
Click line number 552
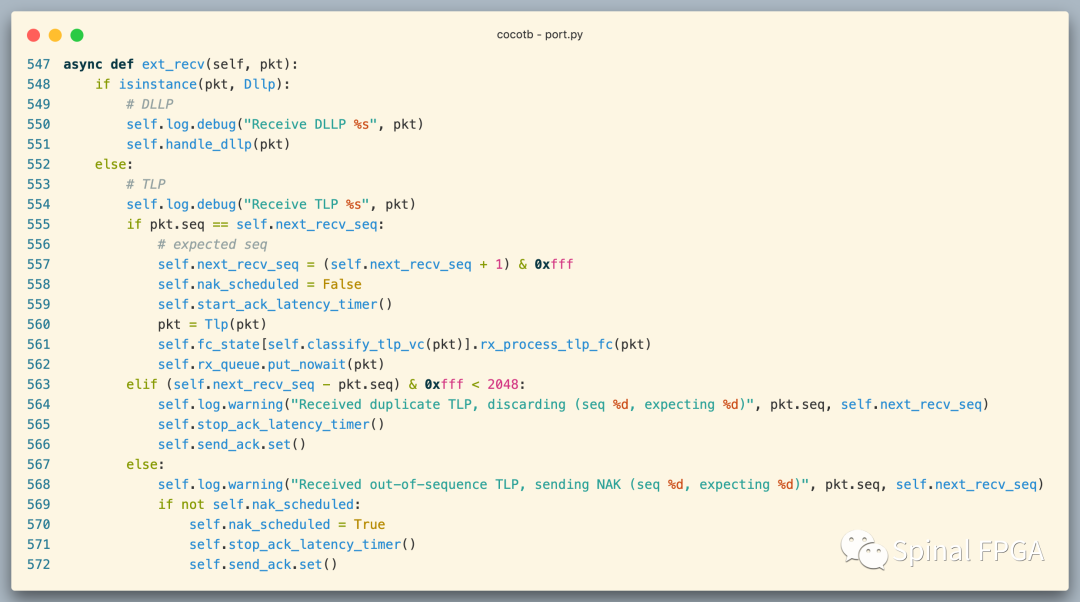click(39, 164)
